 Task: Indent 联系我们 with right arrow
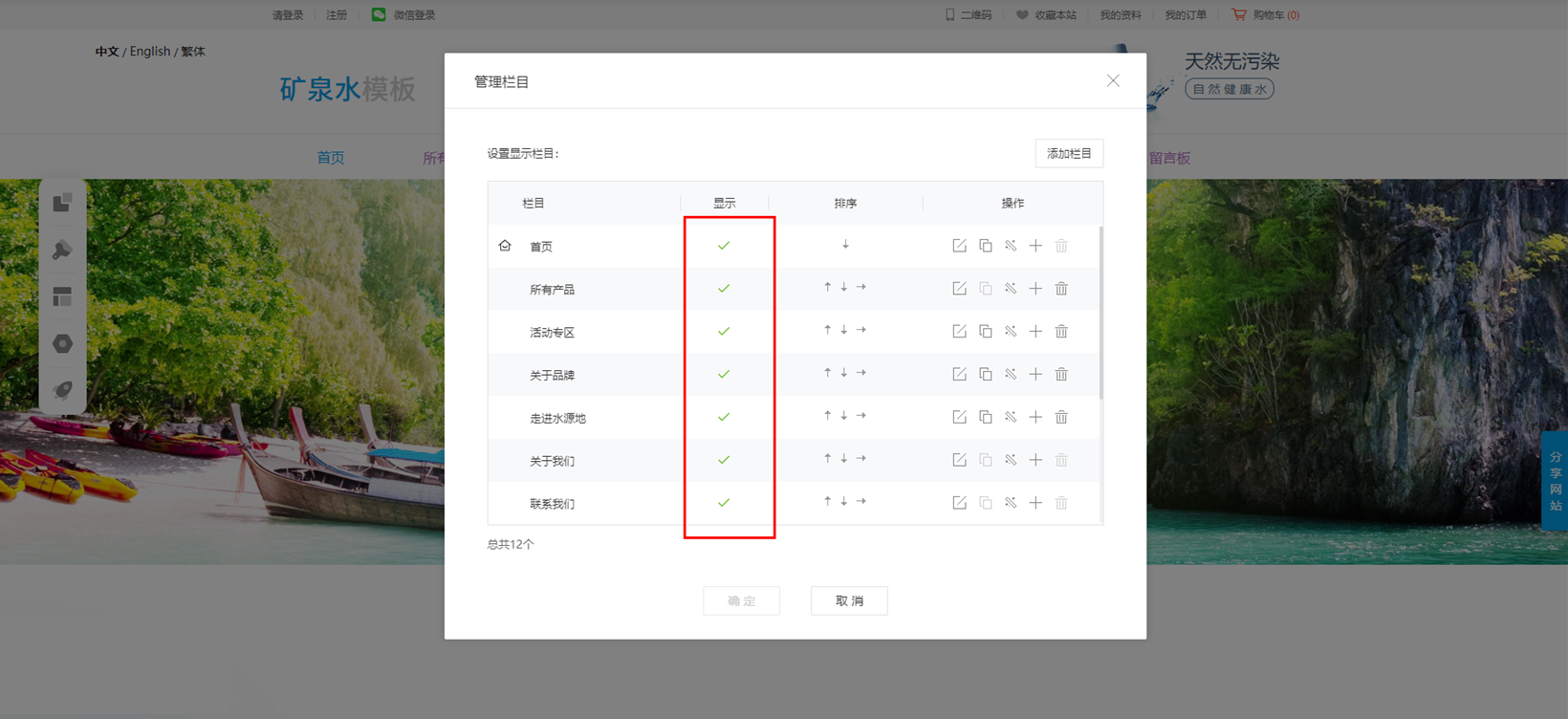tap(861, 502)
